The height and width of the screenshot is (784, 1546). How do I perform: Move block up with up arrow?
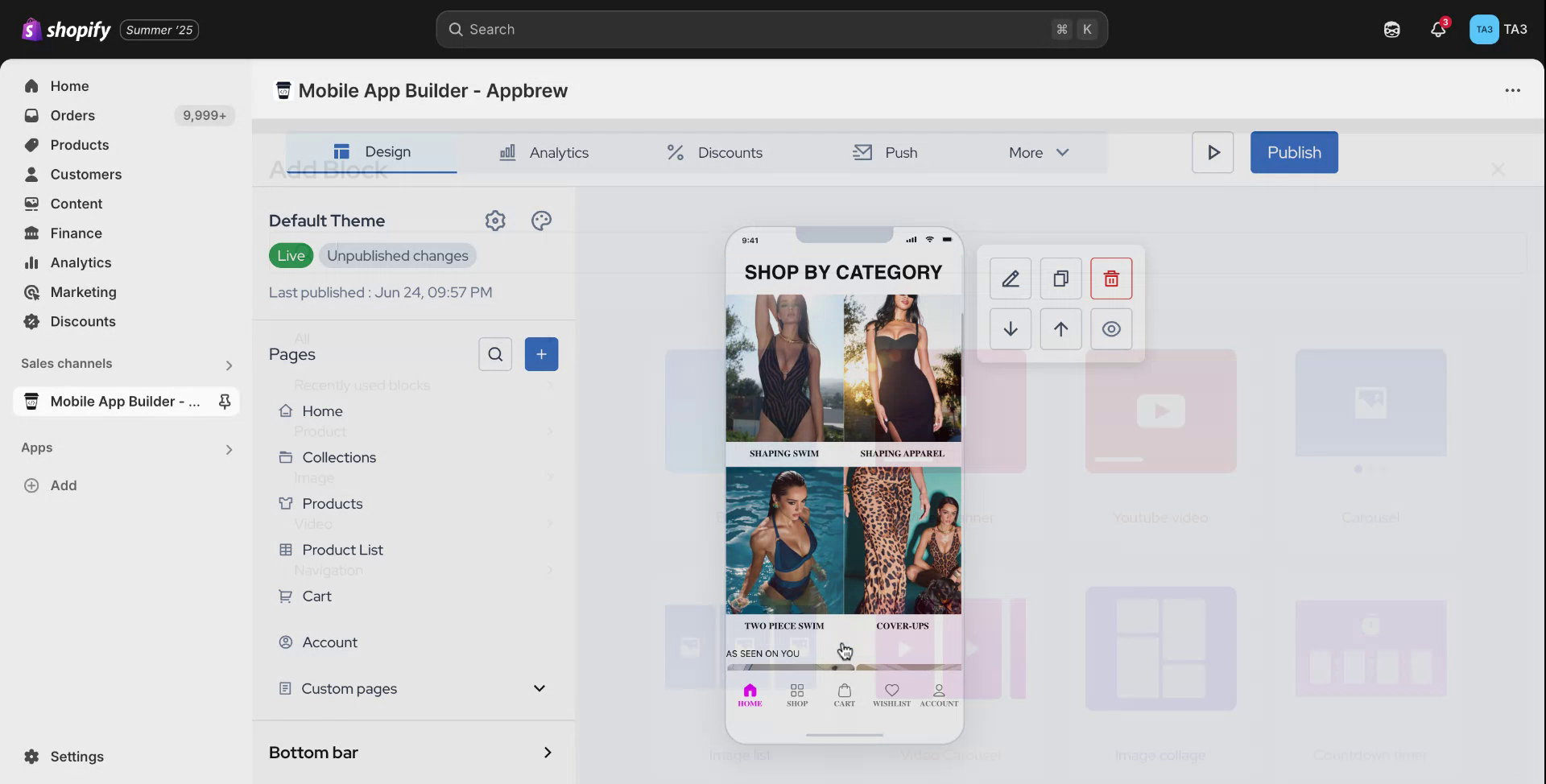pos(1060,329)
